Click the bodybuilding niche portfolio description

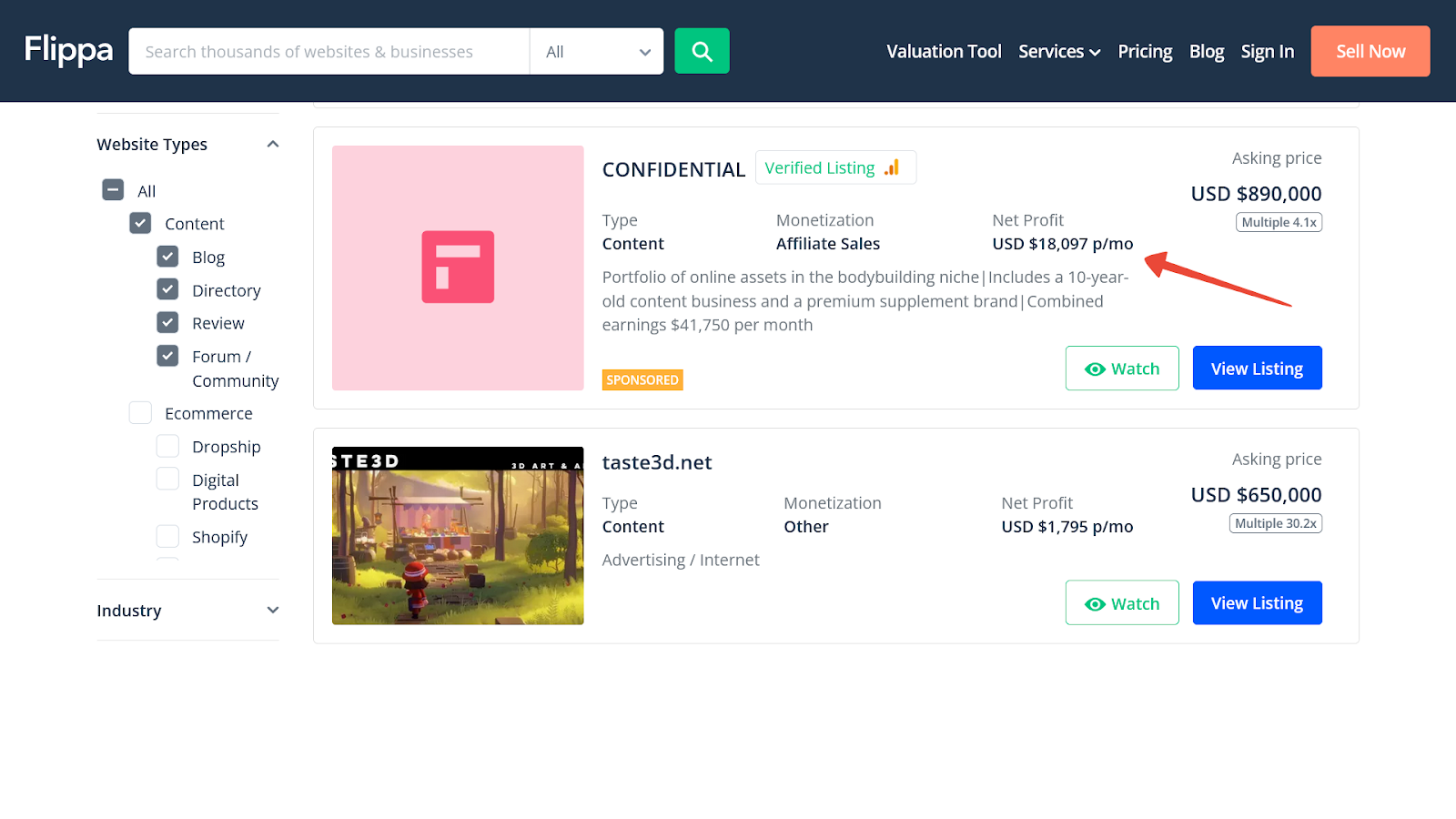(865, 301)
